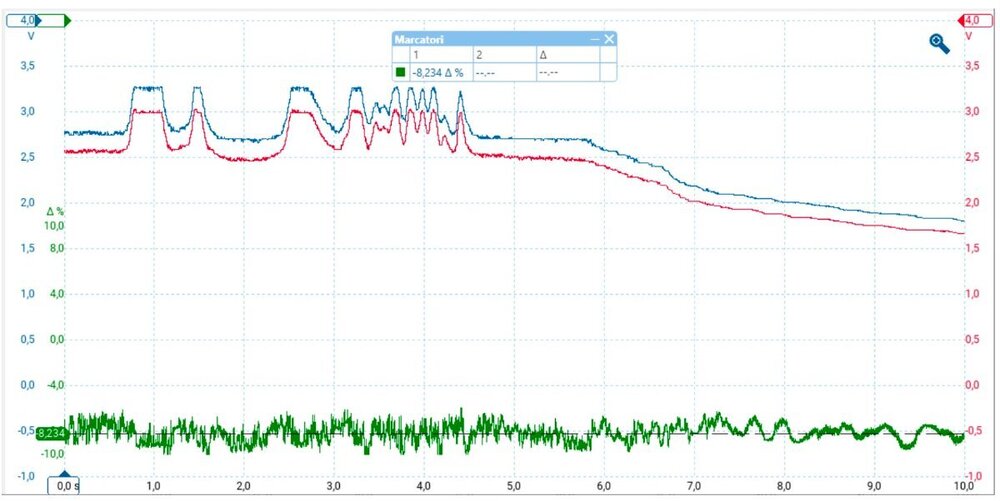Click the red V unit label on right axis
Image resolution: width=1000 pixels, height=501 pixels.
[968, 36]
